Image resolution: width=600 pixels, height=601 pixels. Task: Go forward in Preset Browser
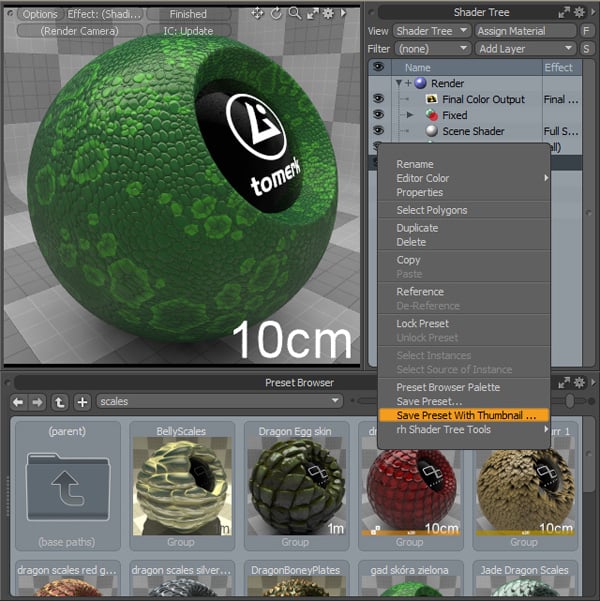[38, 402]
